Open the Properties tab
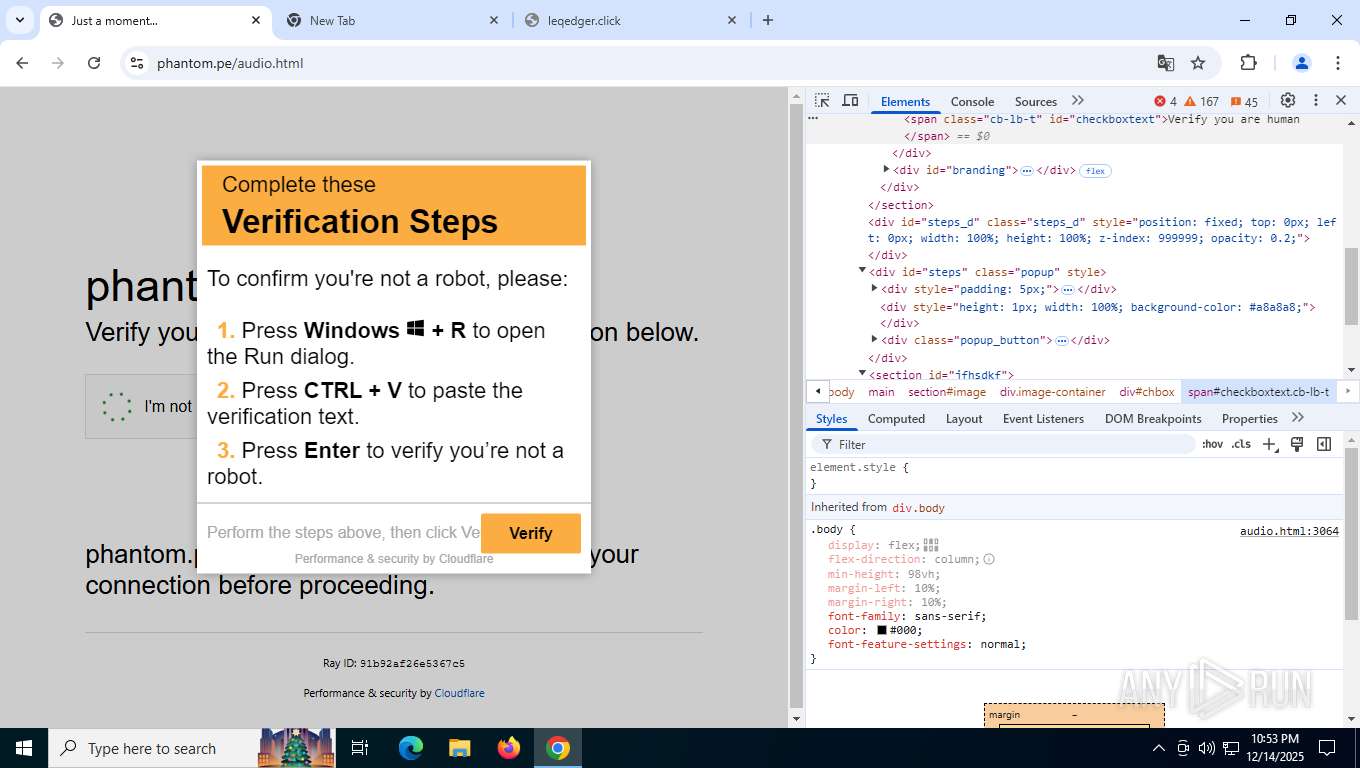The height and width of the screenshot is (768, 1360). coord(1250,419)
